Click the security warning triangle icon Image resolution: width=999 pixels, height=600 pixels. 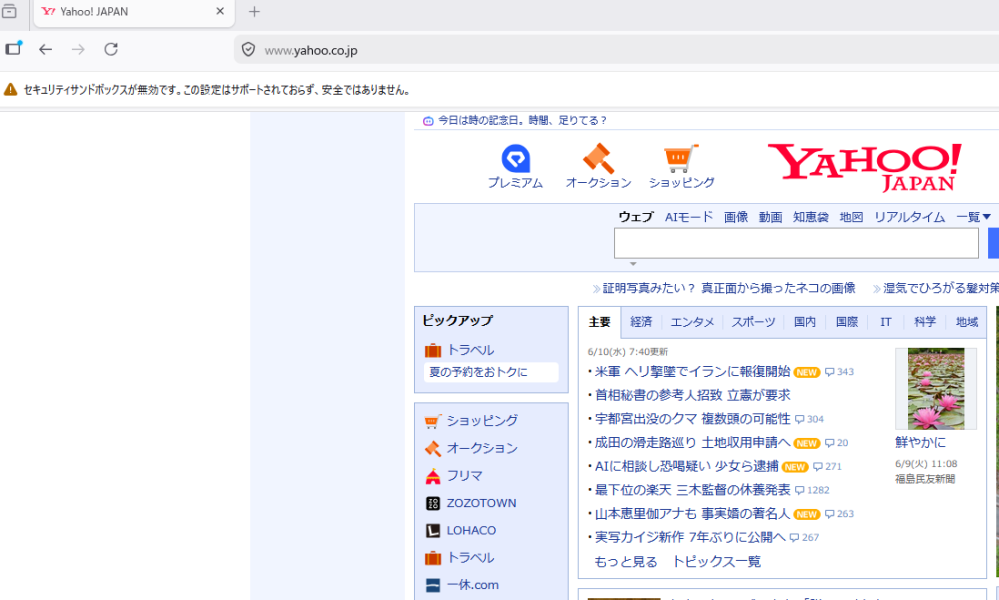(11, 90)
